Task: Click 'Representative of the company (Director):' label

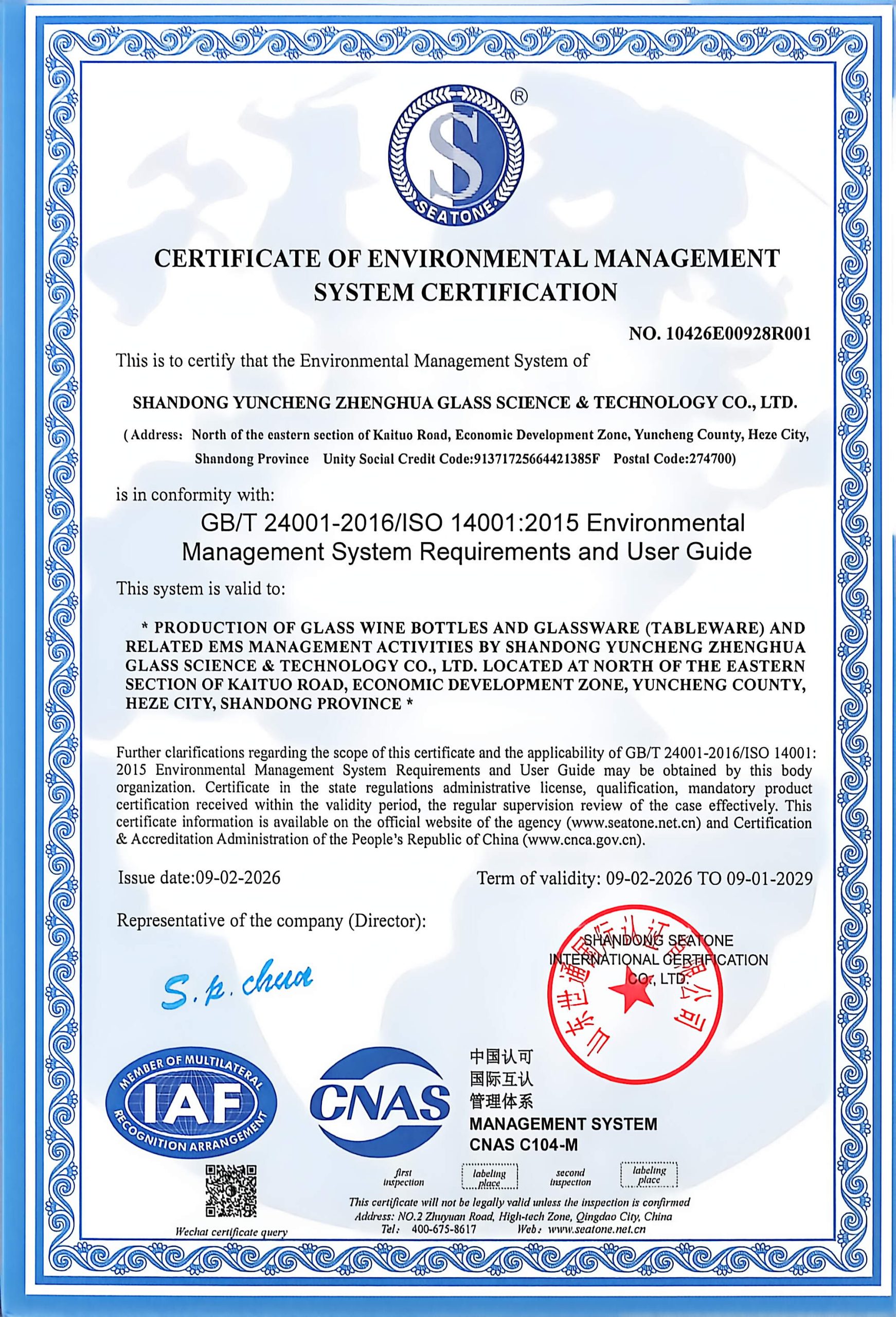Action: [x=271, y=921]
